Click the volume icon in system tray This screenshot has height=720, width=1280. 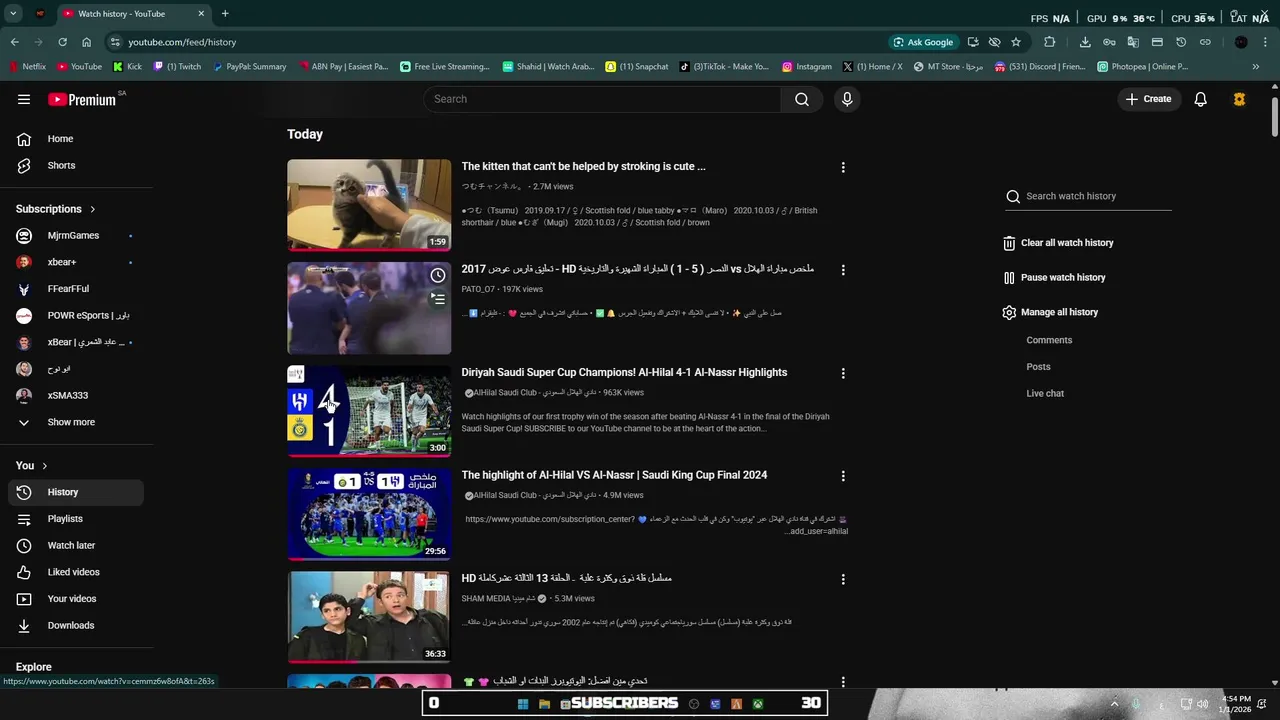(1203, 704)
